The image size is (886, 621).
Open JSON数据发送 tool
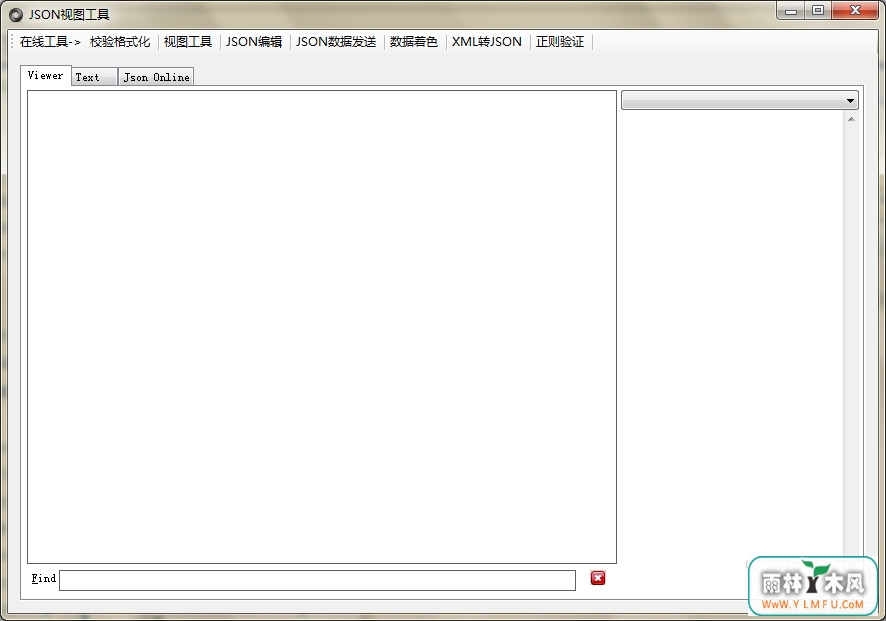(x=336, y=42)
